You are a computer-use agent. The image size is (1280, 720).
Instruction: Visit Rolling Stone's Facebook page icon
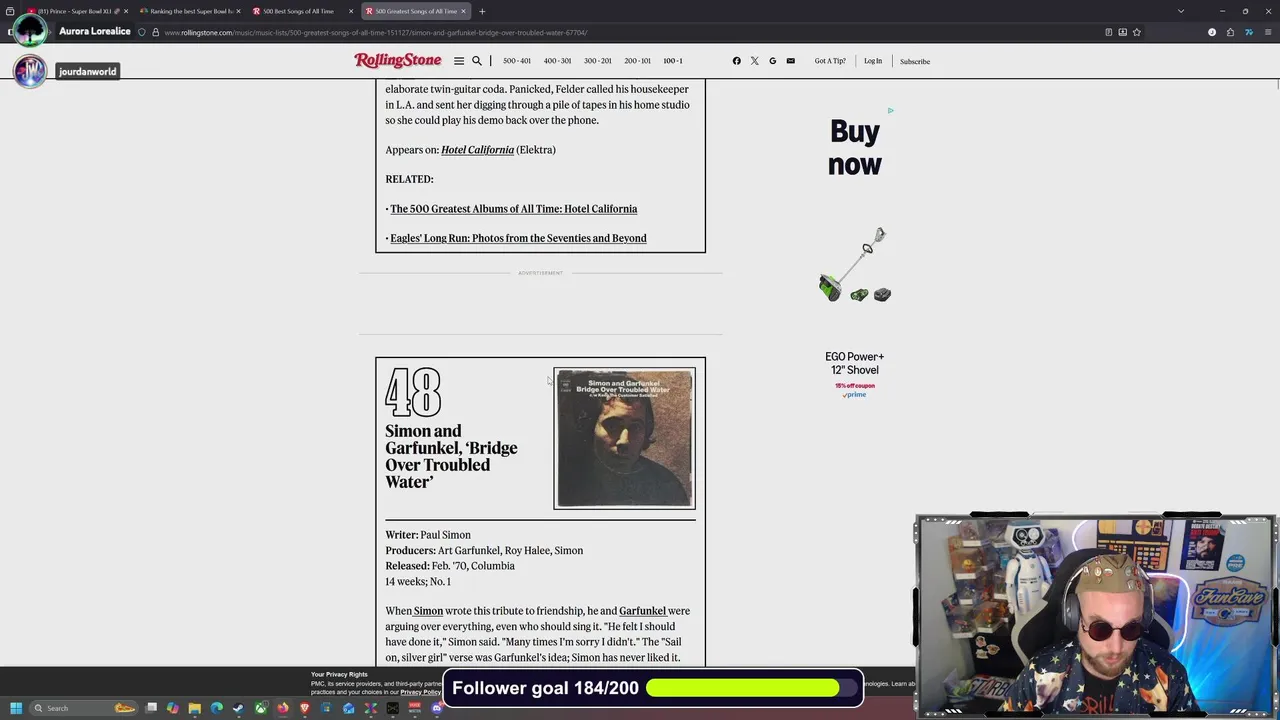pos(737,61)
